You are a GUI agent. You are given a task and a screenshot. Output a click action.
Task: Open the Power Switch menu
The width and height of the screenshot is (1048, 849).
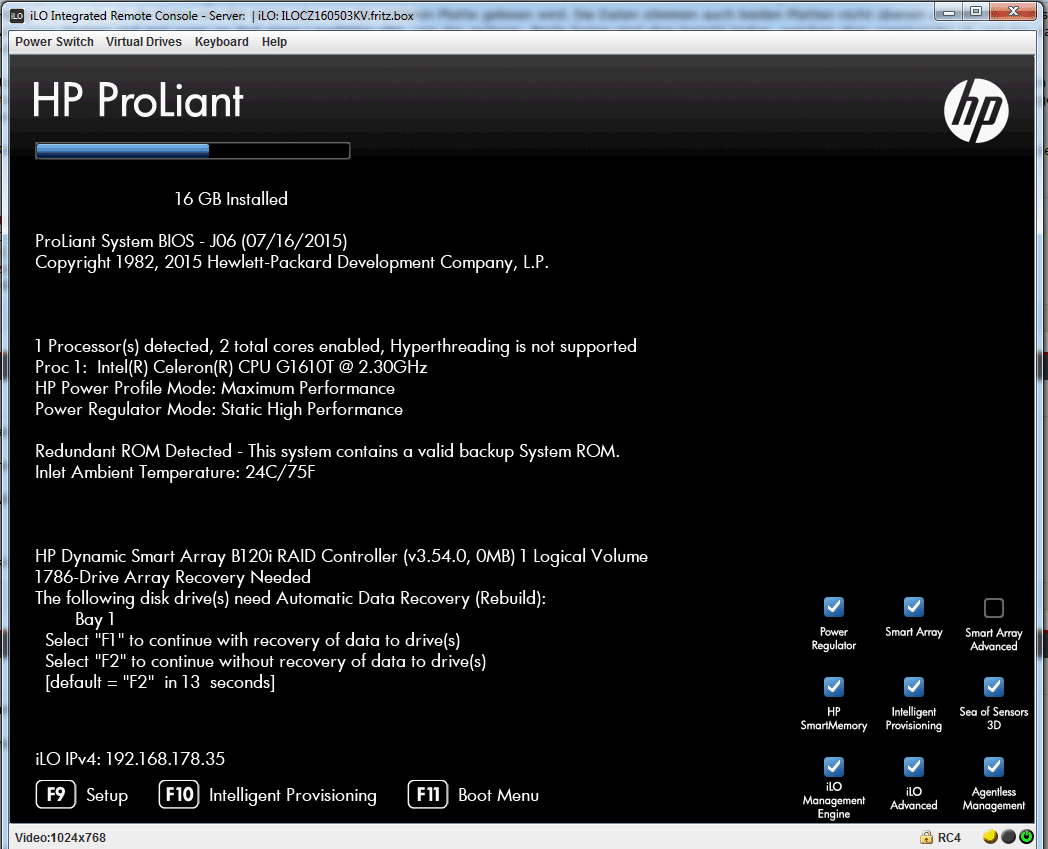tap(54, 41)
